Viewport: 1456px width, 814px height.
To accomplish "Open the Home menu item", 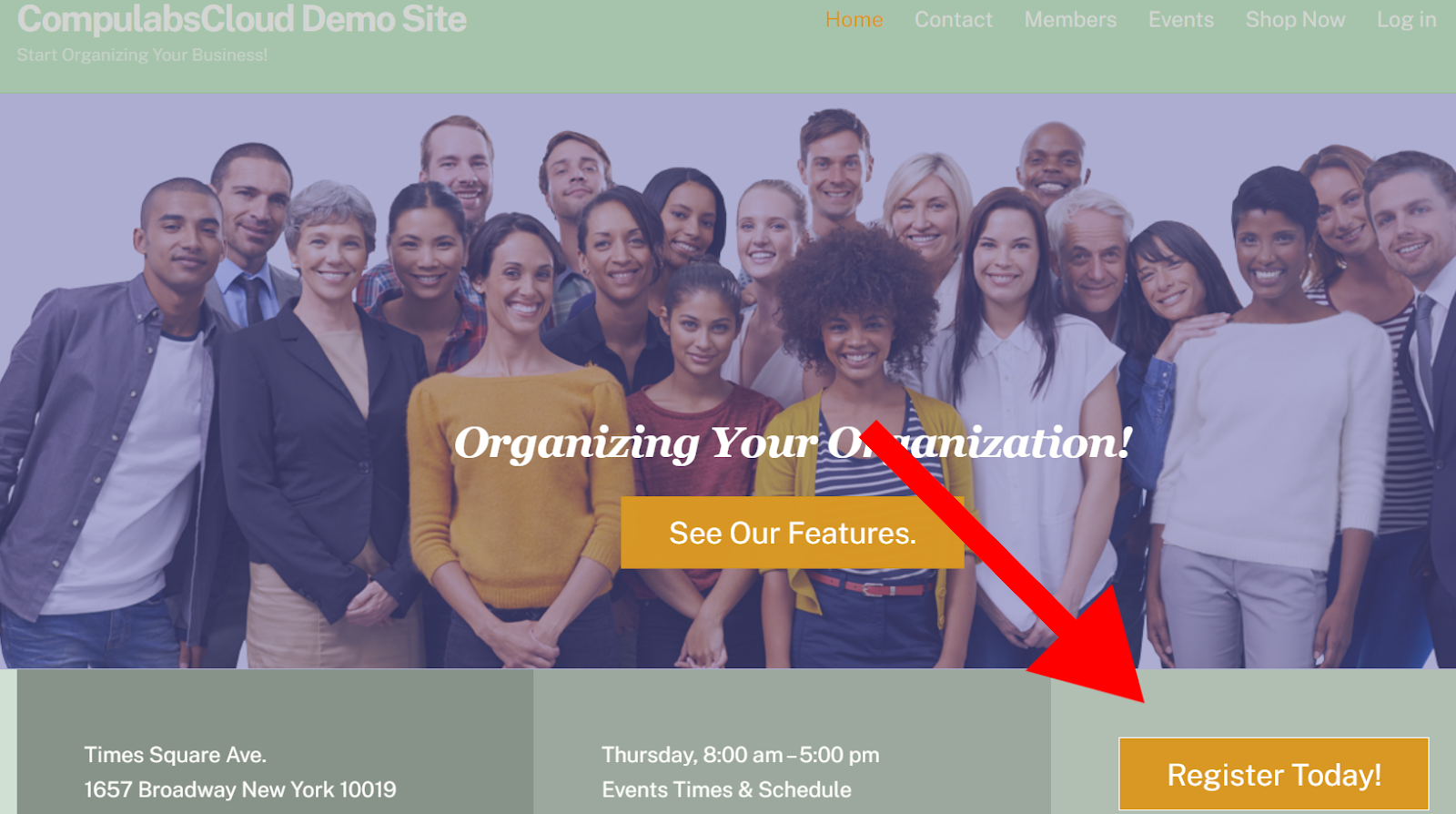I will (x=854, y=19).
